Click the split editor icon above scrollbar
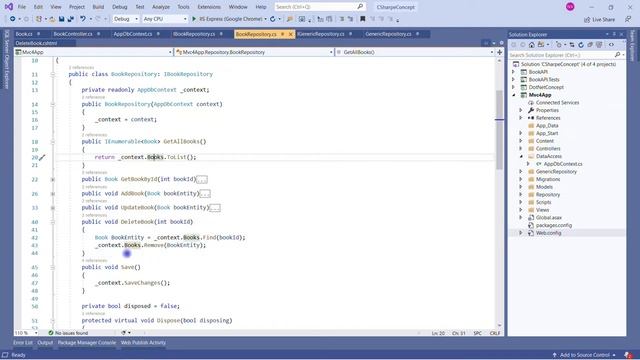 [x=500, y=52]
